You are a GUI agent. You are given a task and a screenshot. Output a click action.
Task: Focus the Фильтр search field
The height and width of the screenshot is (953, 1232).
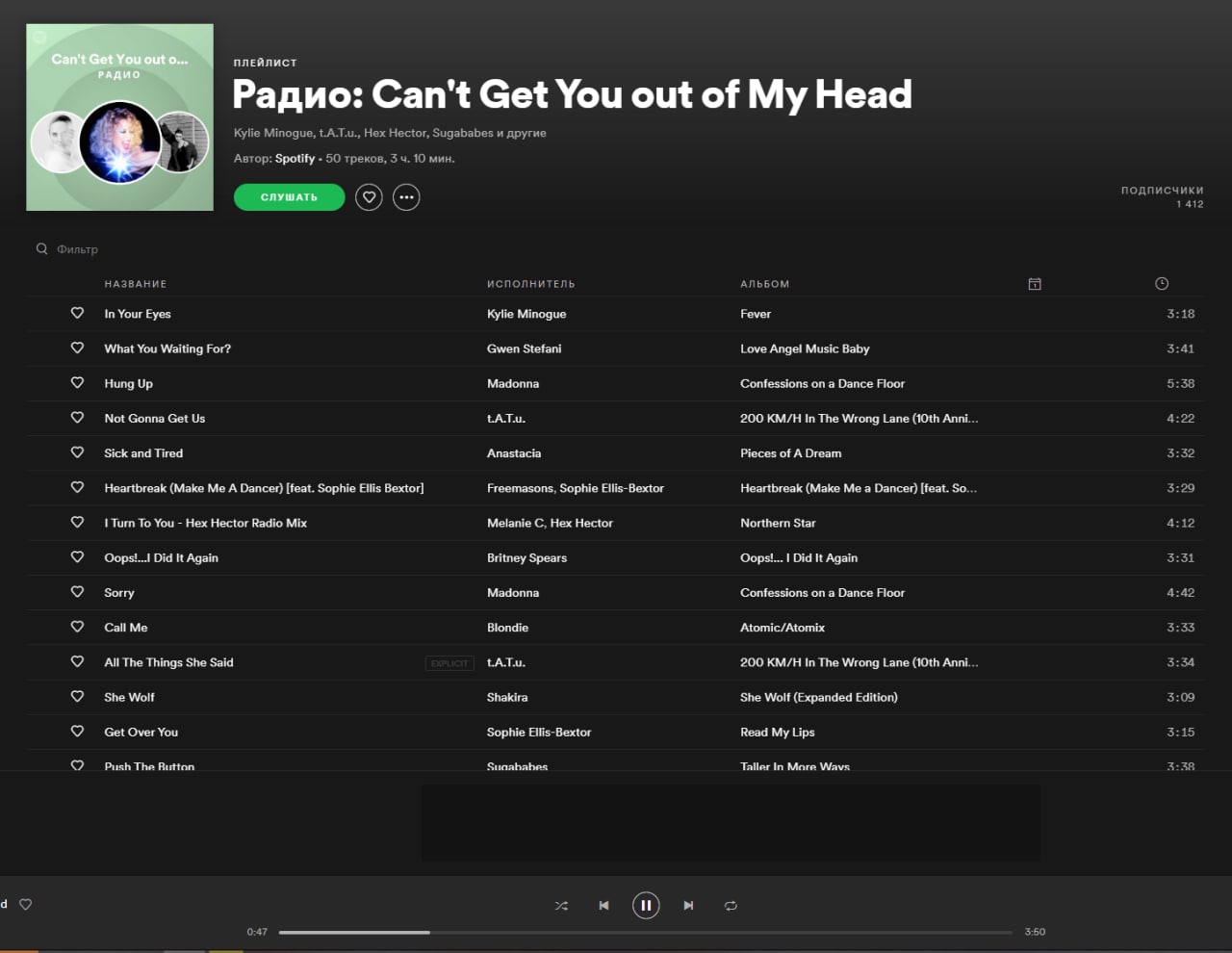(77, 249)
